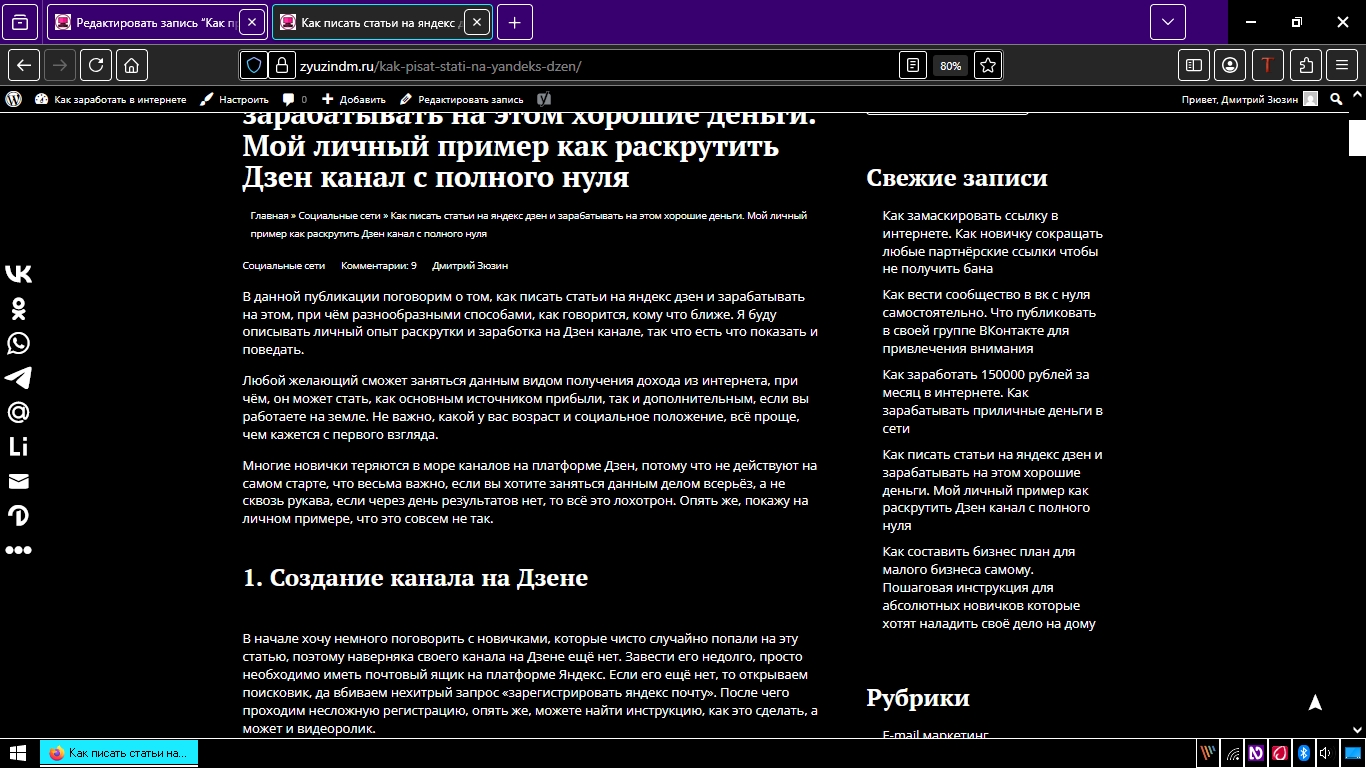Share the article on VK

click(18, 274)
